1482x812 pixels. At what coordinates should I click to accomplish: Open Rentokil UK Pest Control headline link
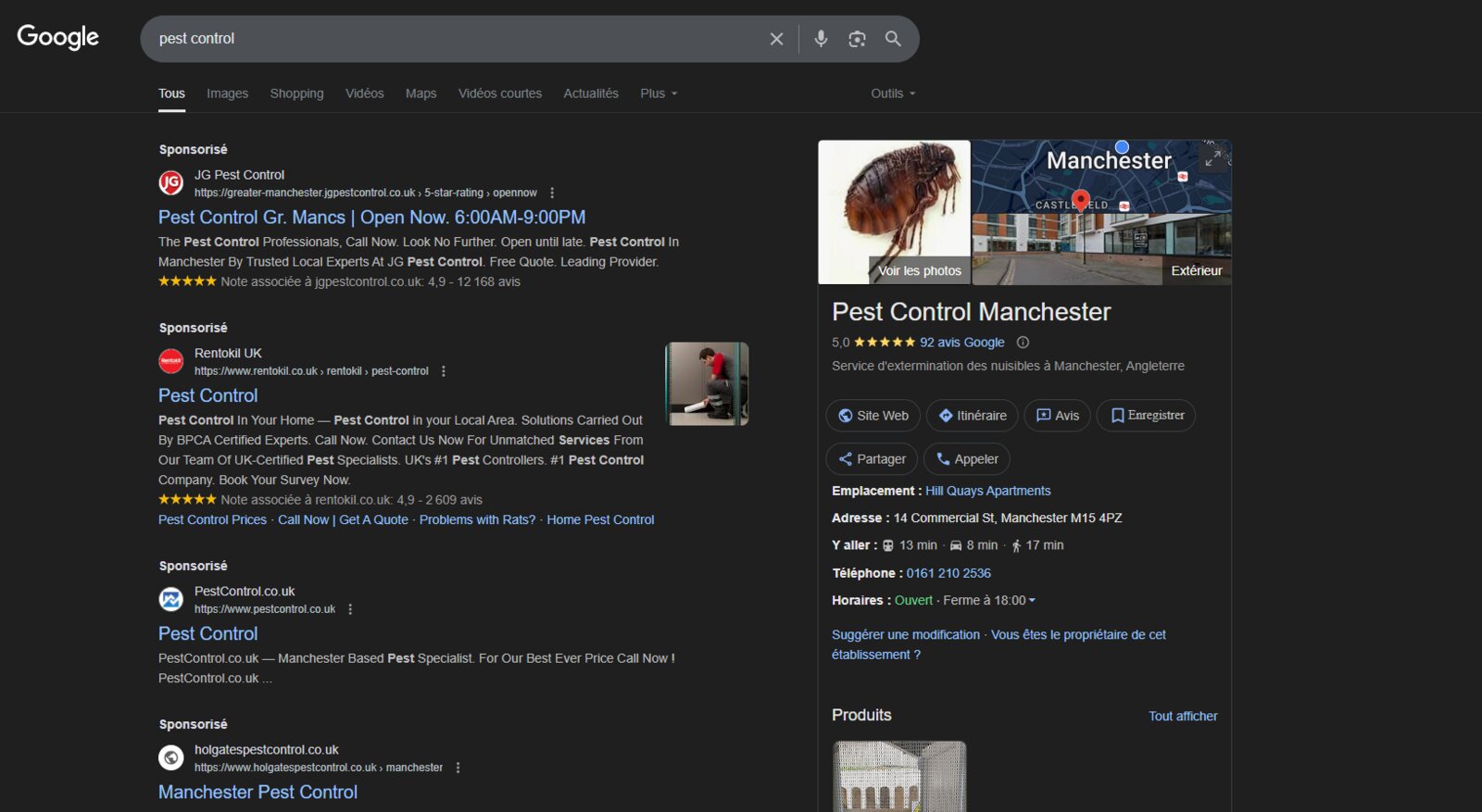tap(207, 395)
